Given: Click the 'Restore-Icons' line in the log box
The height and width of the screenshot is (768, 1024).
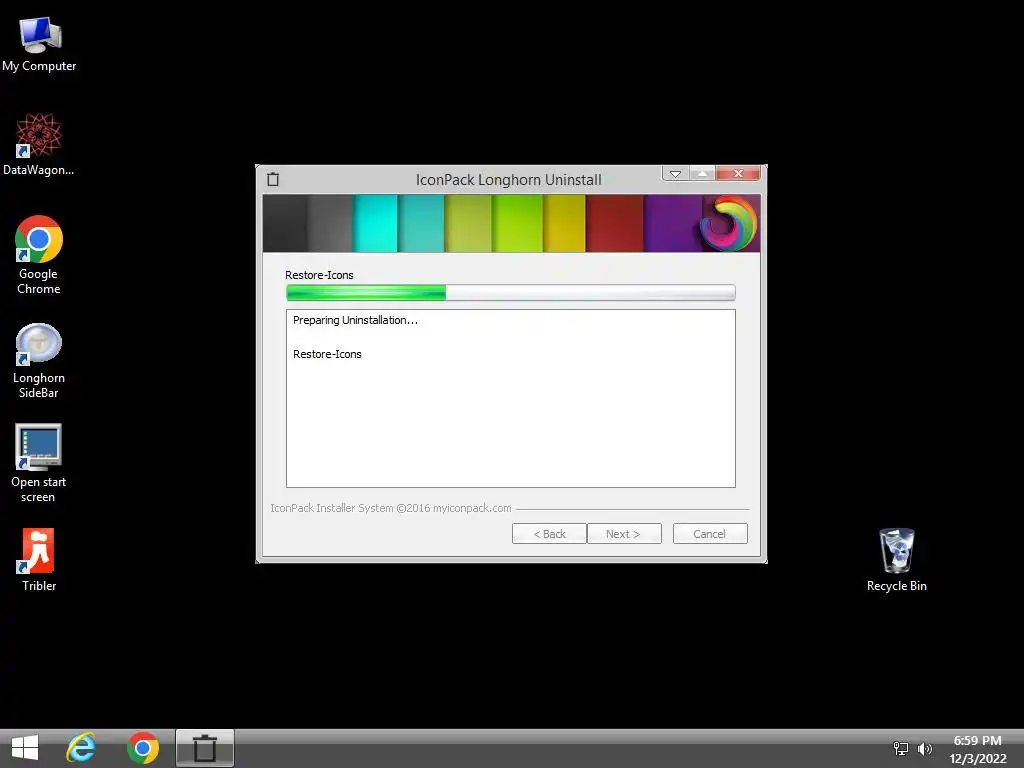Looking at the screenshot, I should [327, 354].
